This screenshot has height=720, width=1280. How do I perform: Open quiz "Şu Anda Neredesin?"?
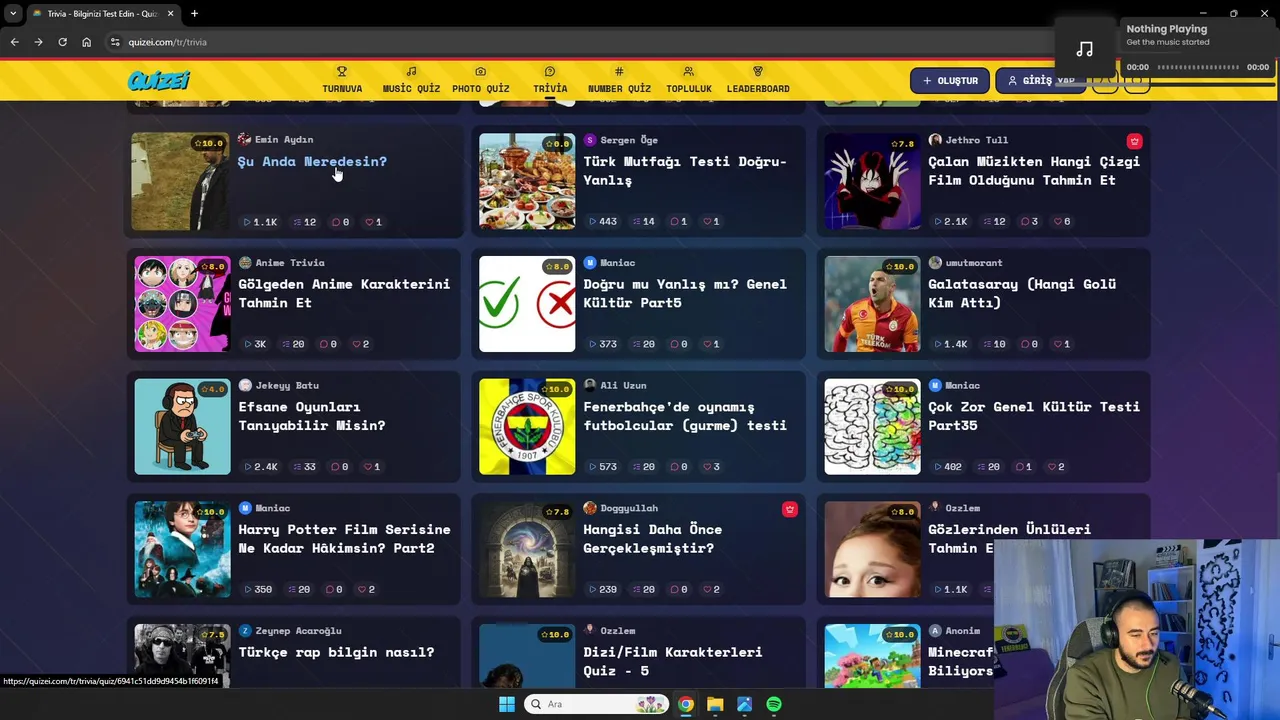point(312,161)
